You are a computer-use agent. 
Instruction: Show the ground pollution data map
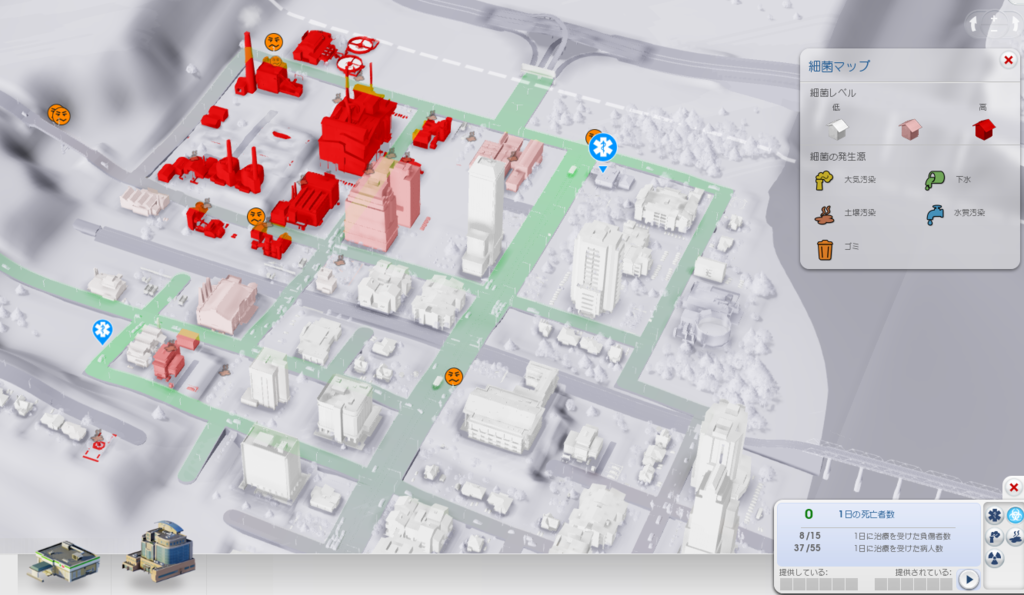pos(1016,537)
